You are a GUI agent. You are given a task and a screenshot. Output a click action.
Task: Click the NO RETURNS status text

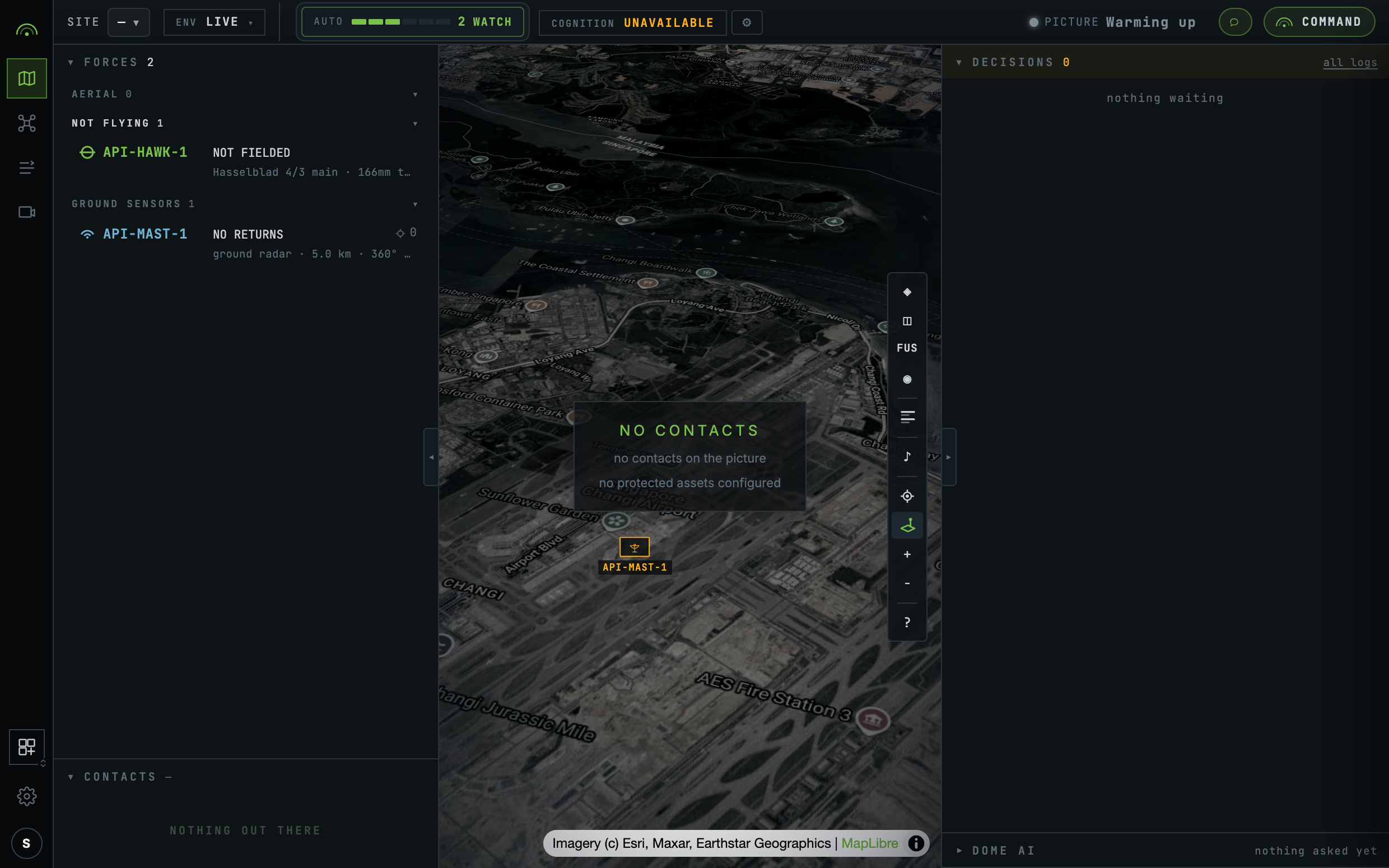248,235
